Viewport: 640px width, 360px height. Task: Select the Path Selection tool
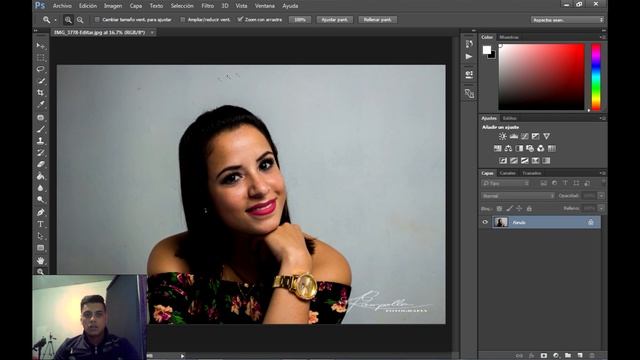40,236
